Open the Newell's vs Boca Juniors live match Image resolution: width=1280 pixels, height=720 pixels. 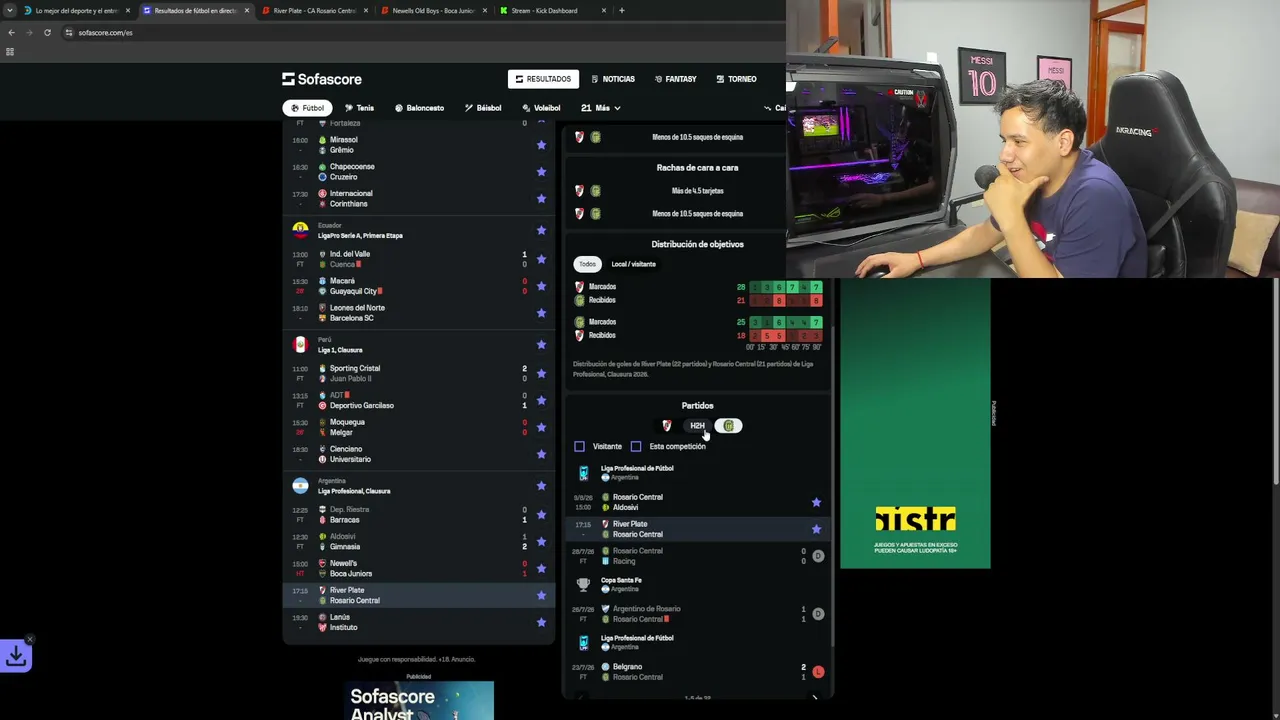[419, 568]
